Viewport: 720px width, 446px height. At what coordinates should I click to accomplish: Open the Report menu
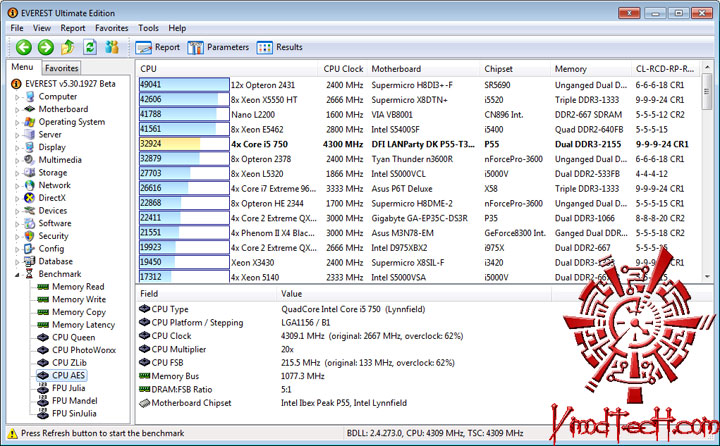(73, 28)
